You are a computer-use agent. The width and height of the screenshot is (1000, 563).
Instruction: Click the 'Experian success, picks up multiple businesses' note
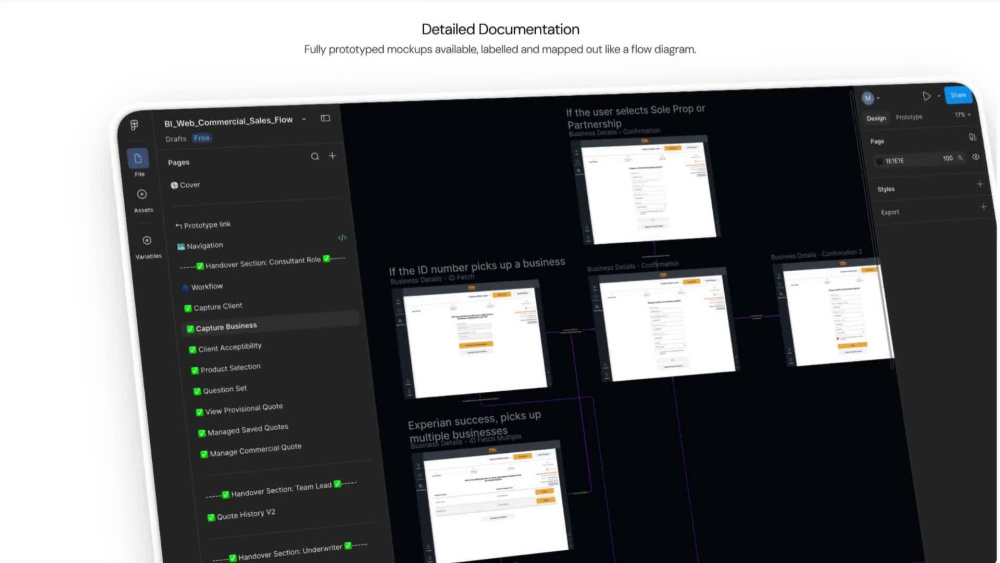475,426
